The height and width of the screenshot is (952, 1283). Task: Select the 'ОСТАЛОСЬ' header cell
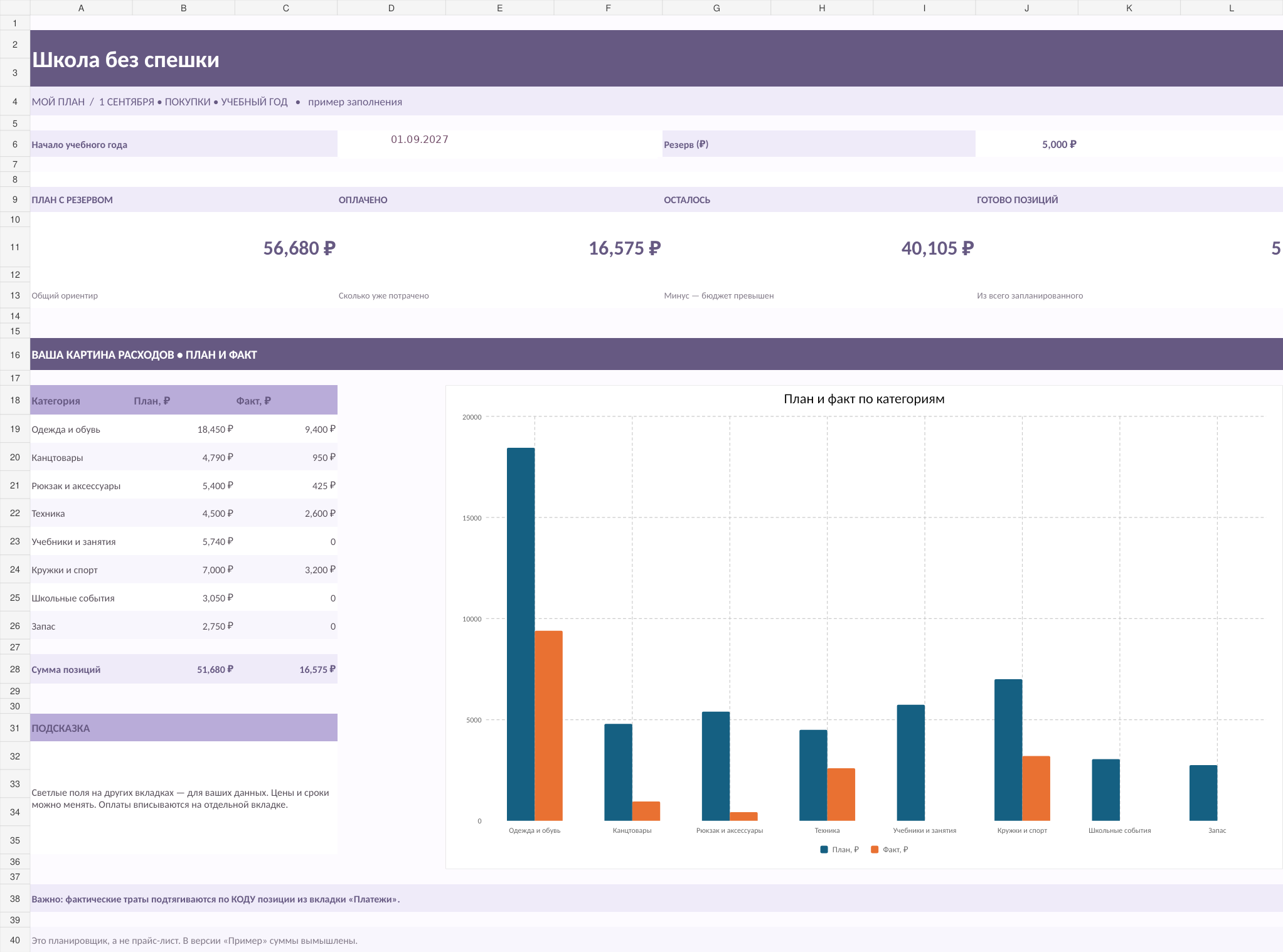[819, 199]
